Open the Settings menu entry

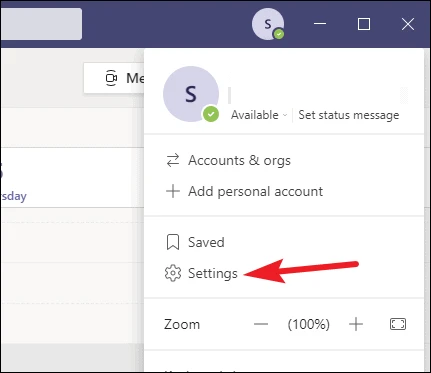click(201, 273)
